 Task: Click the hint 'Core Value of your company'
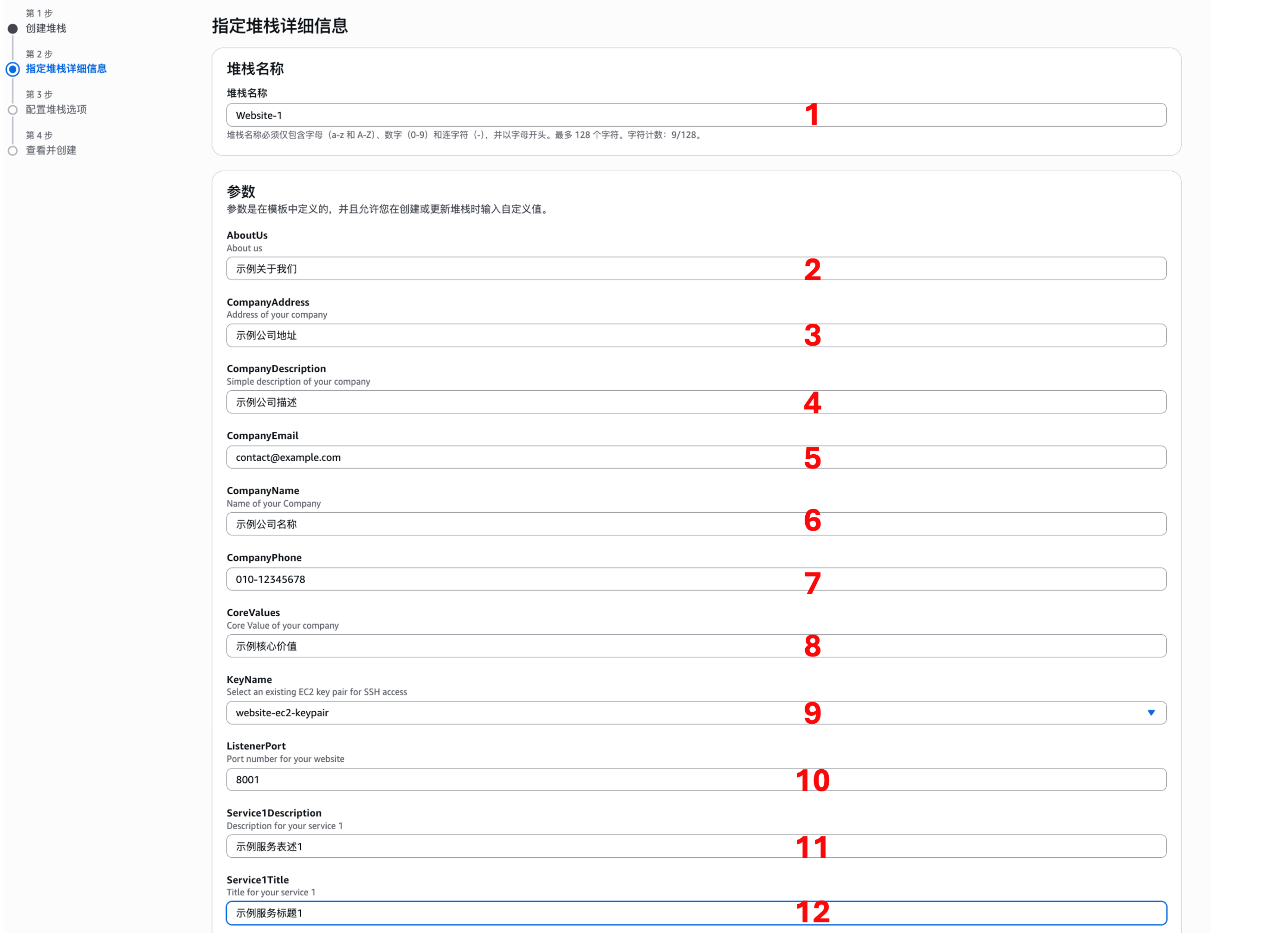click(x=282, y=625)
